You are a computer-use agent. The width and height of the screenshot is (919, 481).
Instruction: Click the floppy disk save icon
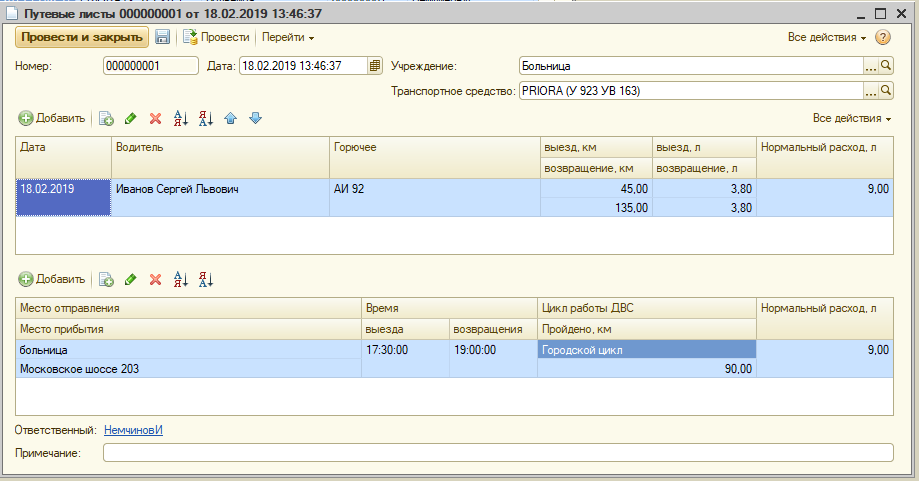[162, 37]
